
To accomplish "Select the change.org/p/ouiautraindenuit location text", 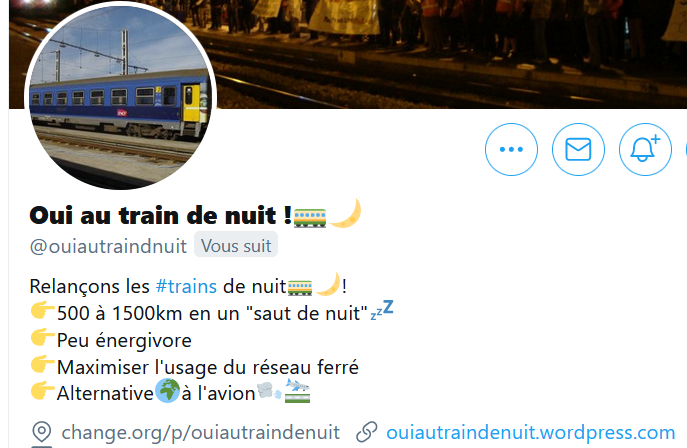I will click(201, 433).
